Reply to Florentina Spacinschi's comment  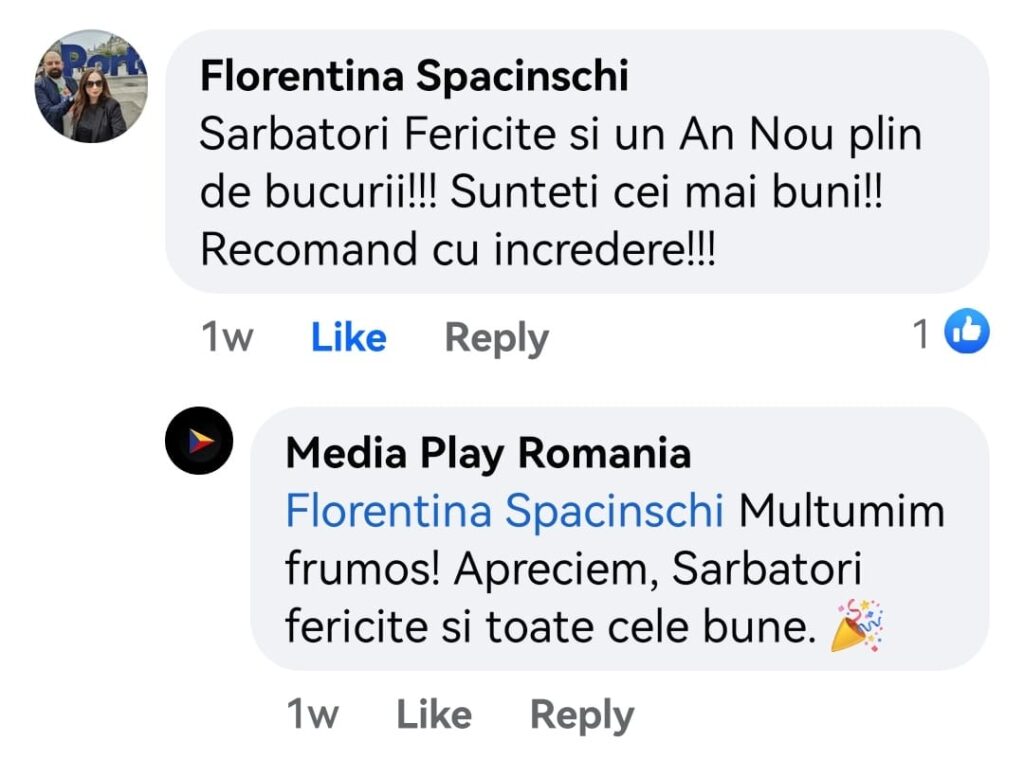[496, 338]
